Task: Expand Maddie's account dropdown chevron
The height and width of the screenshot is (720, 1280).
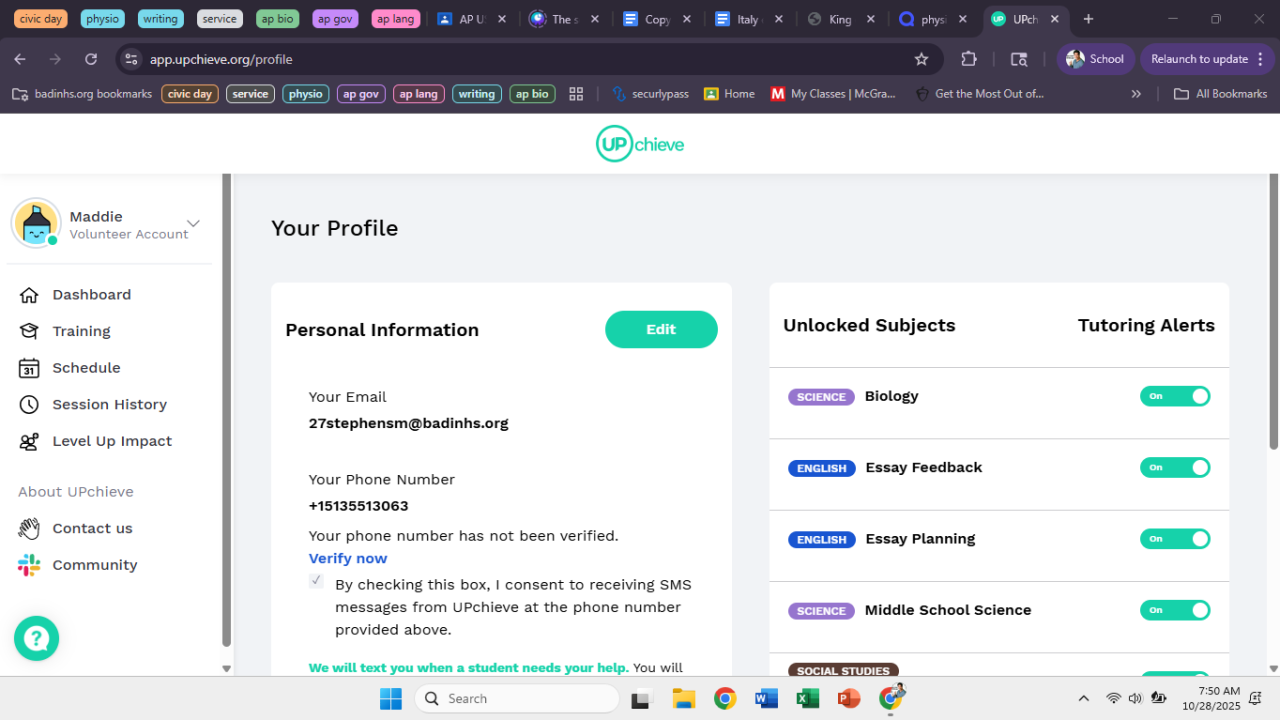Action: point(194,223)
